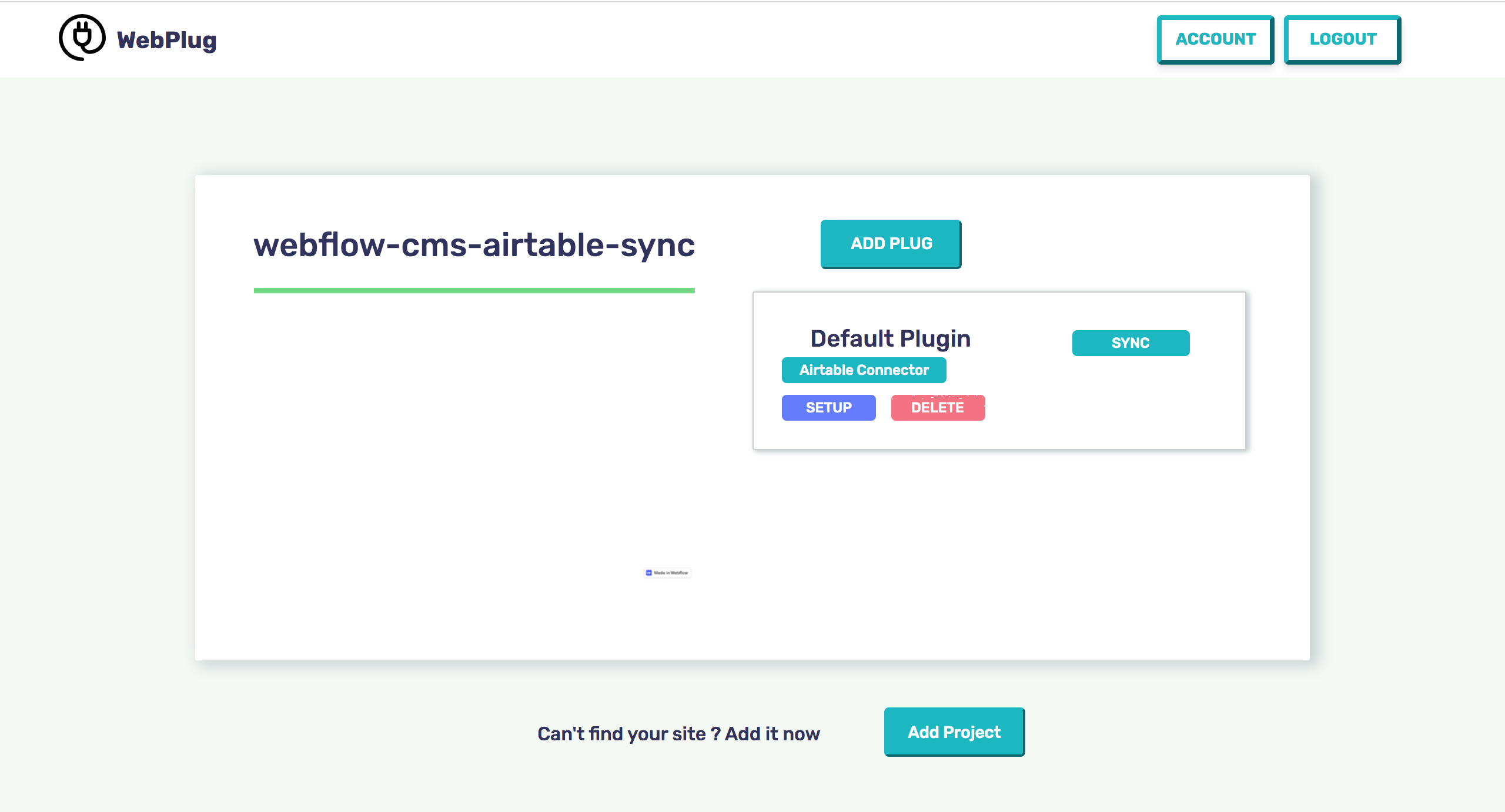Click the white project card background
The height and width of the screenshot is (812, 1505).
coord(999,558)
